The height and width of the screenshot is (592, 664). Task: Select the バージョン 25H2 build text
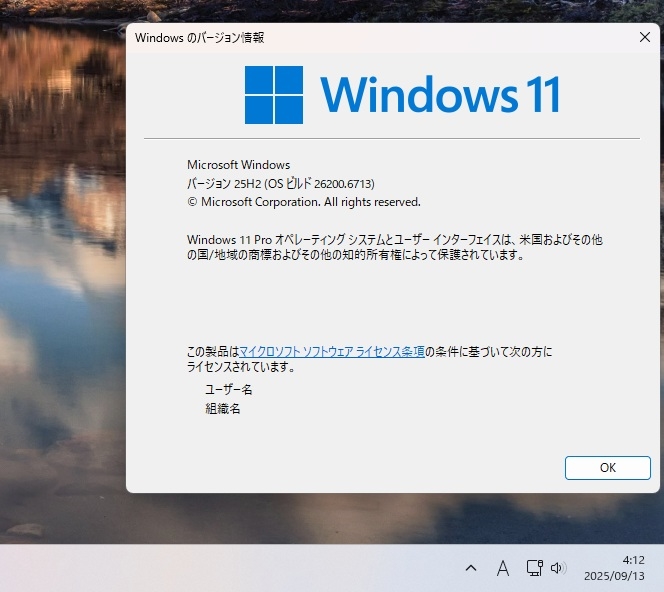click(281, 183)
